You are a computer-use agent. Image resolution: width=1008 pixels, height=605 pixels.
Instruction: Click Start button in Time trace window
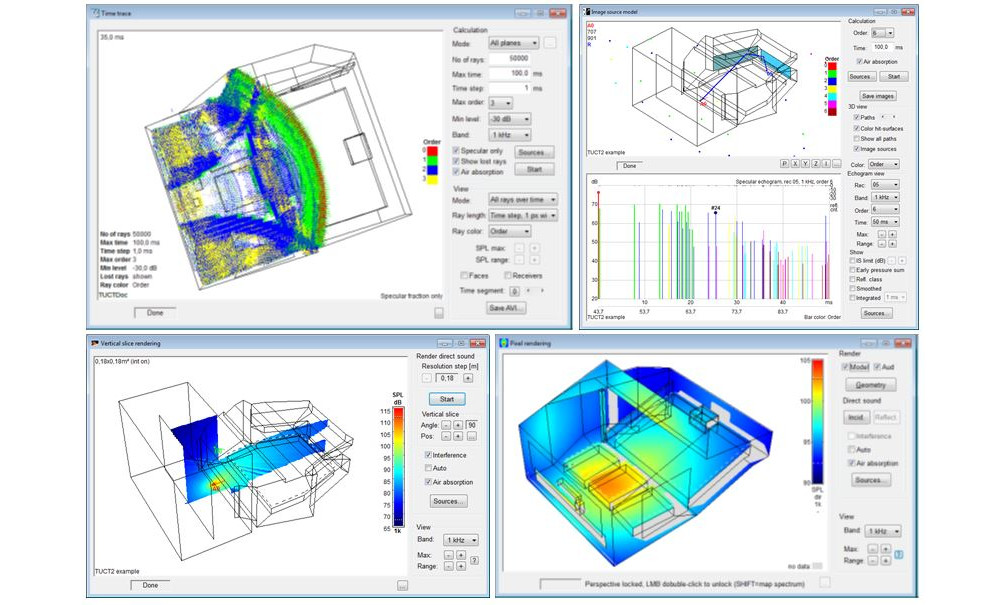(x=535, y=169)
